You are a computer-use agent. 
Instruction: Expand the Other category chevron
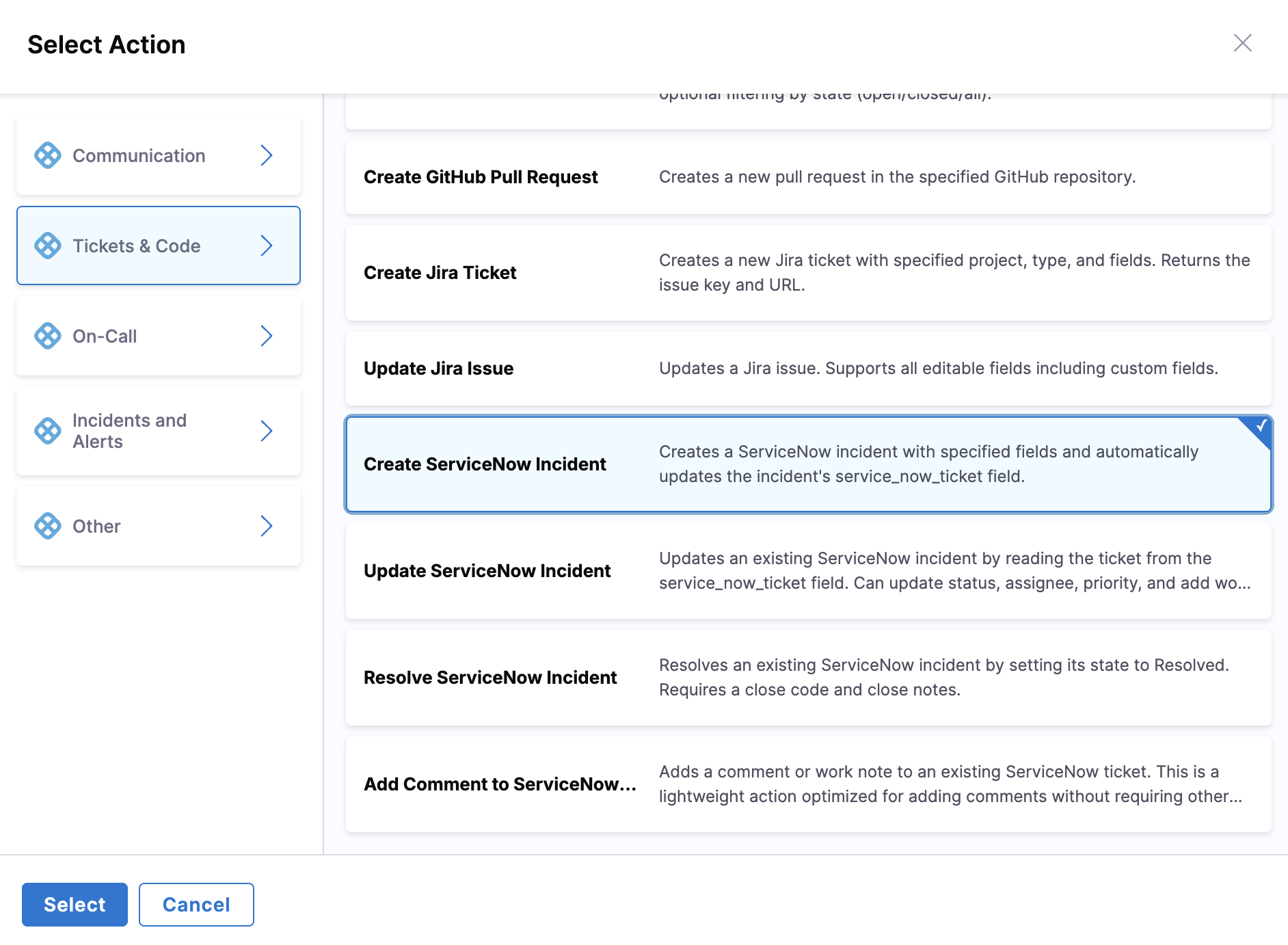click(267, 526)
